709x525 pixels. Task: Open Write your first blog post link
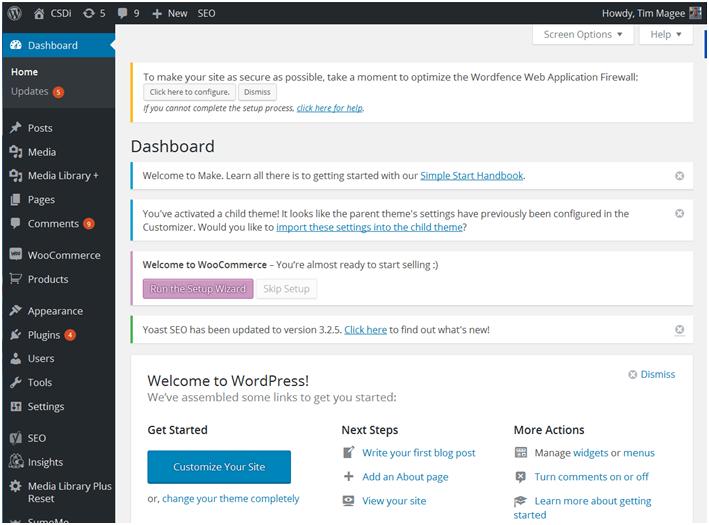(419, 453)
